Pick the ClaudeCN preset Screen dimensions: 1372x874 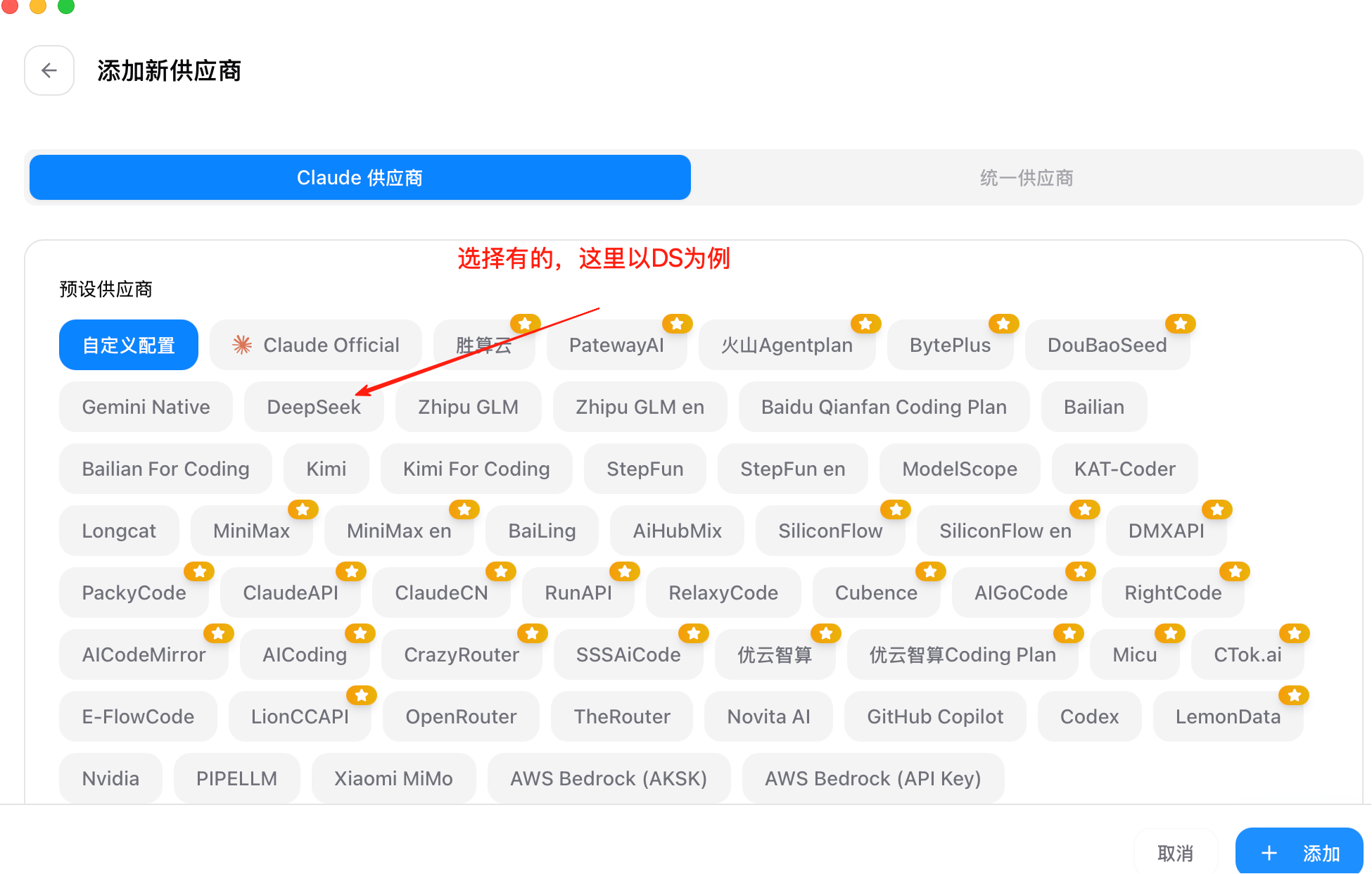pos(441,593)
